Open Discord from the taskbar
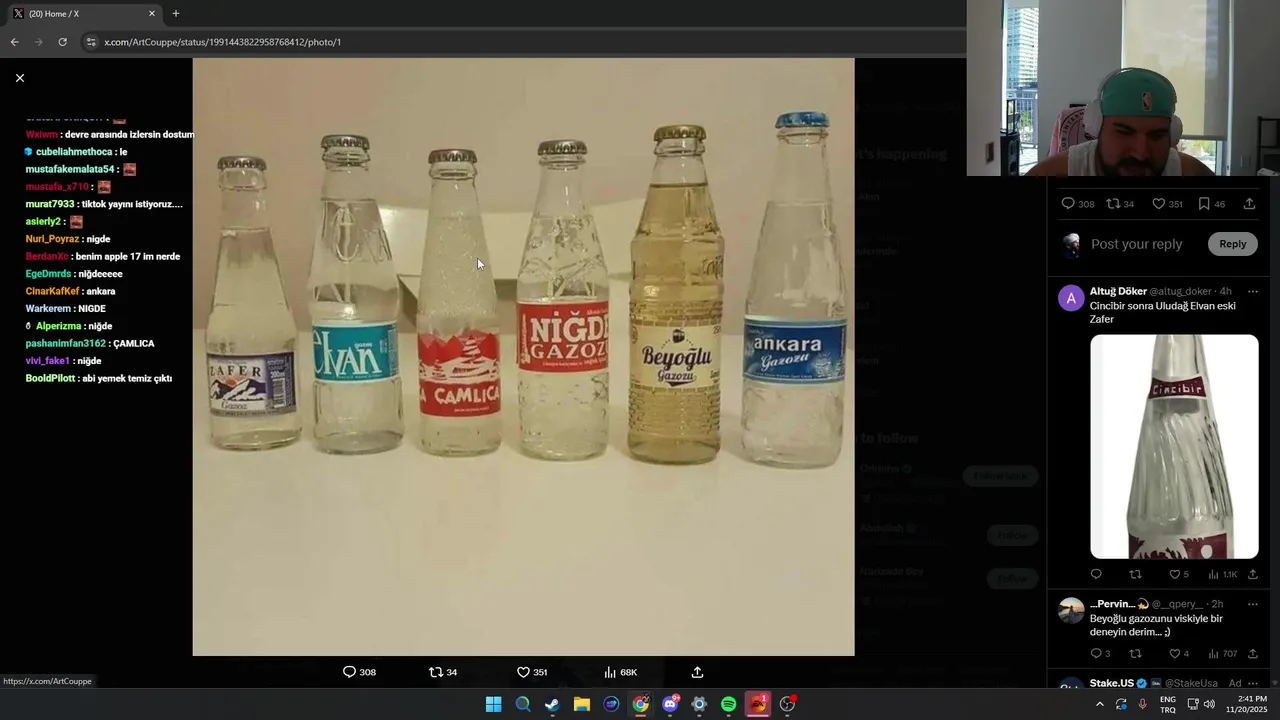The width and height of the screenshot is (1280, 720). 670,704
